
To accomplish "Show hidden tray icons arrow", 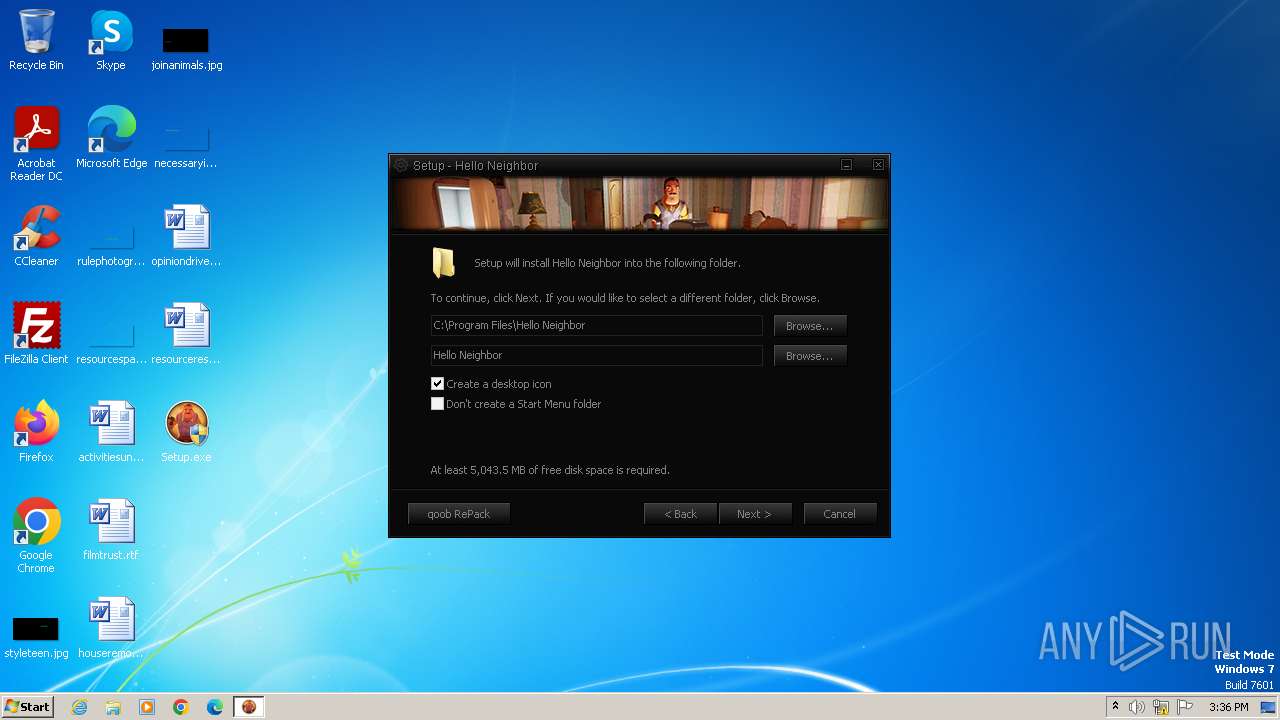I will (1115, 707).
